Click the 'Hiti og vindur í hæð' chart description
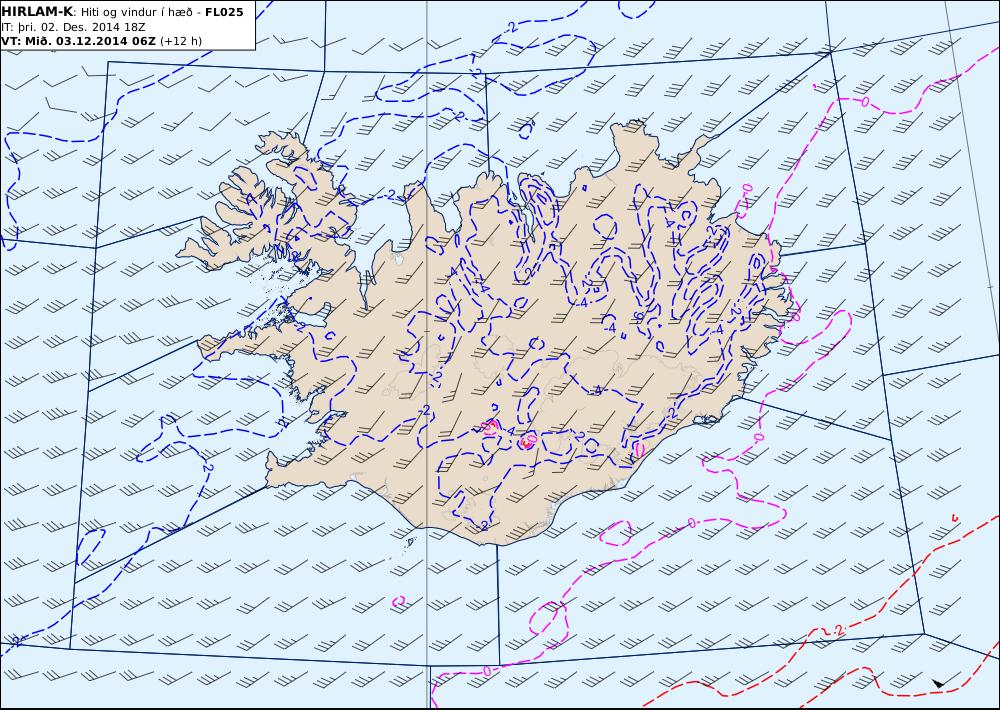The width and height of the screenshot is (1000, 710). [x=136, y=13]
